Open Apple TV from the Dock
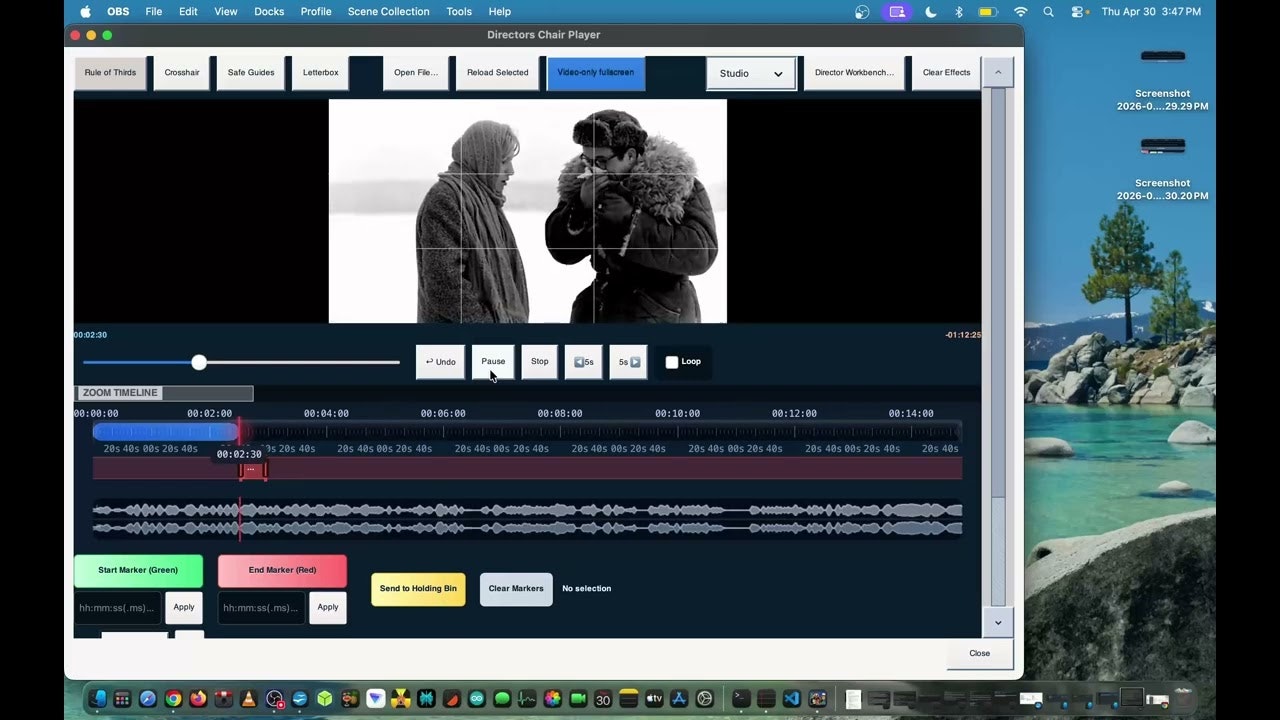The image size is (1280, 720). point(654,699)
